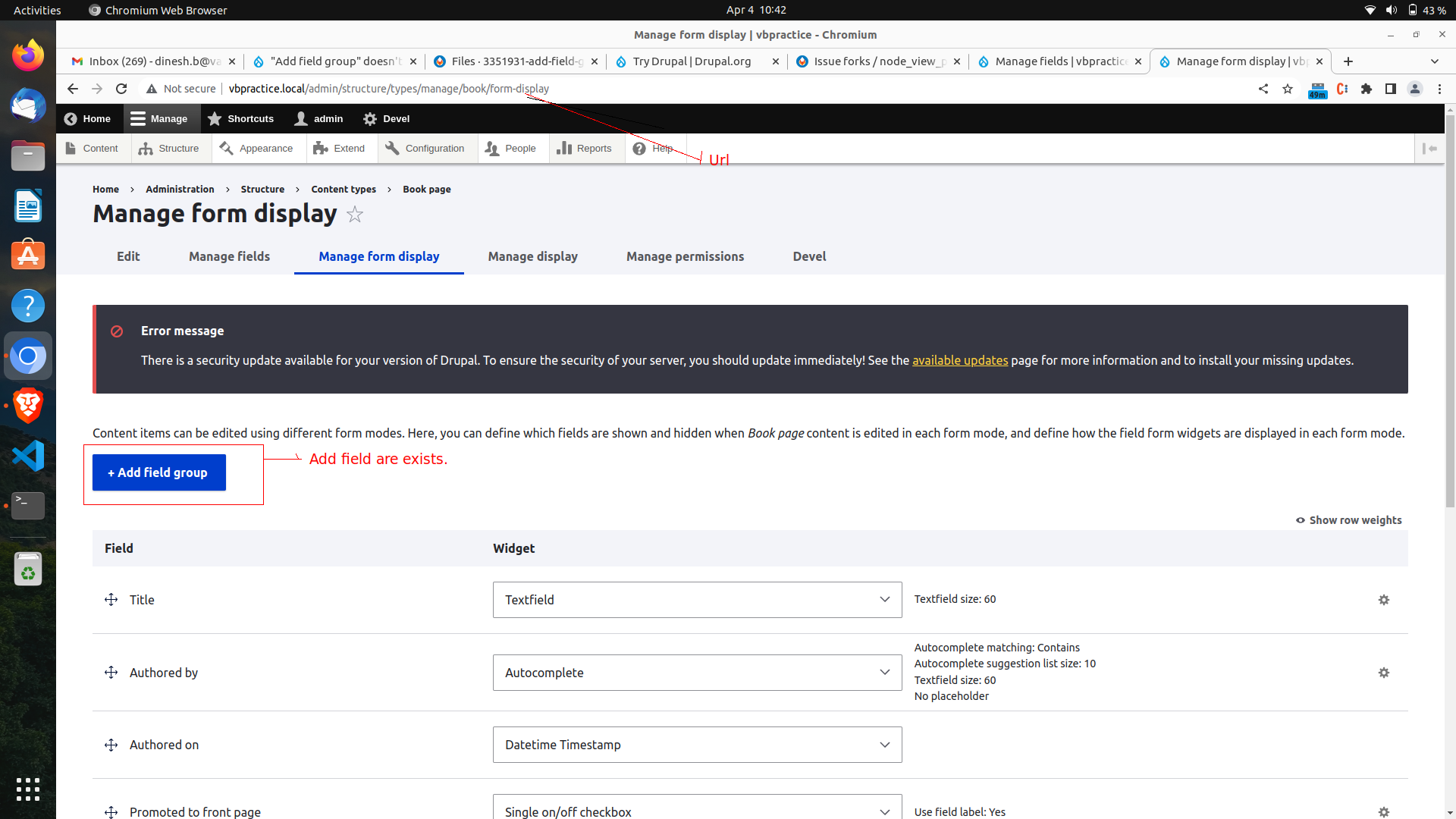Open the Authored by widget settings gear
This screenshot has height=819, width=1456.
1384,673
